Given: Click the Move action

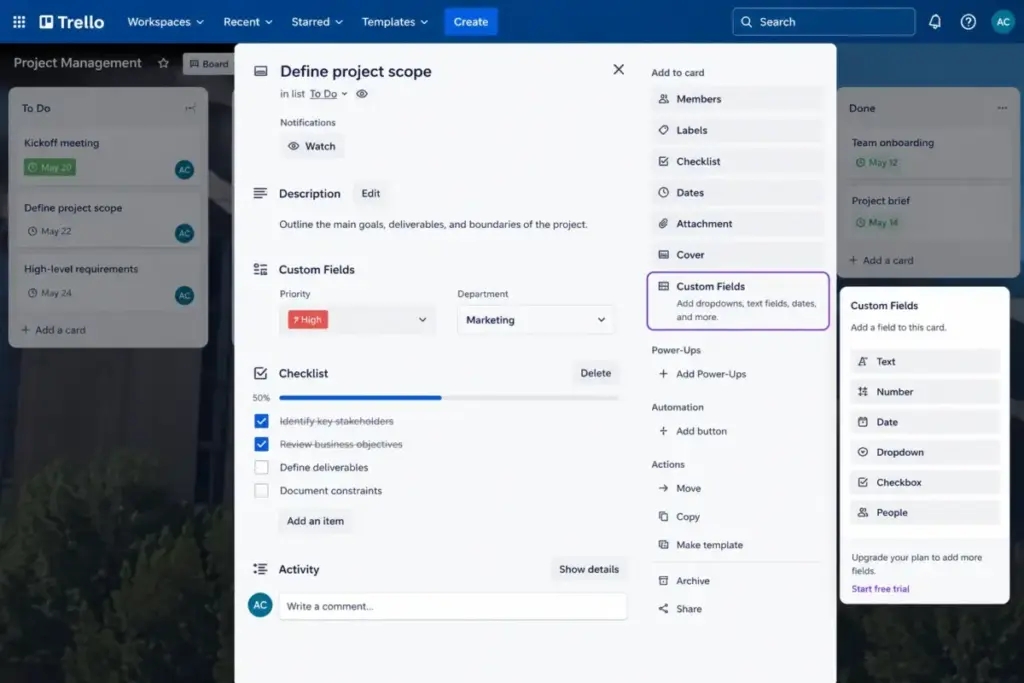Looking at the screenshot, I should click(x=680, y=488).
